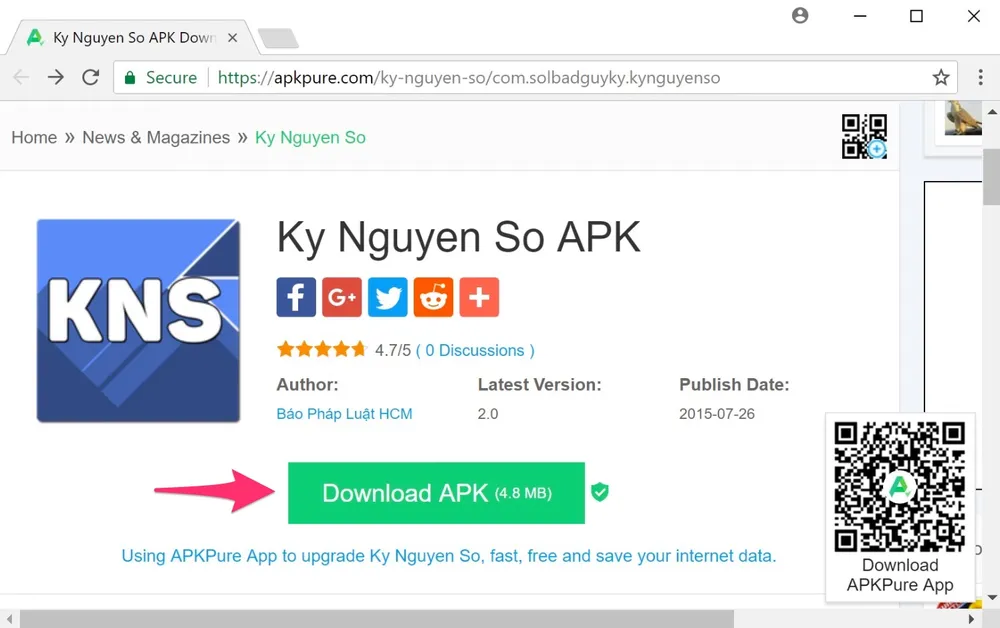Click the vertical scrollbar thumb

coord(992,177)
